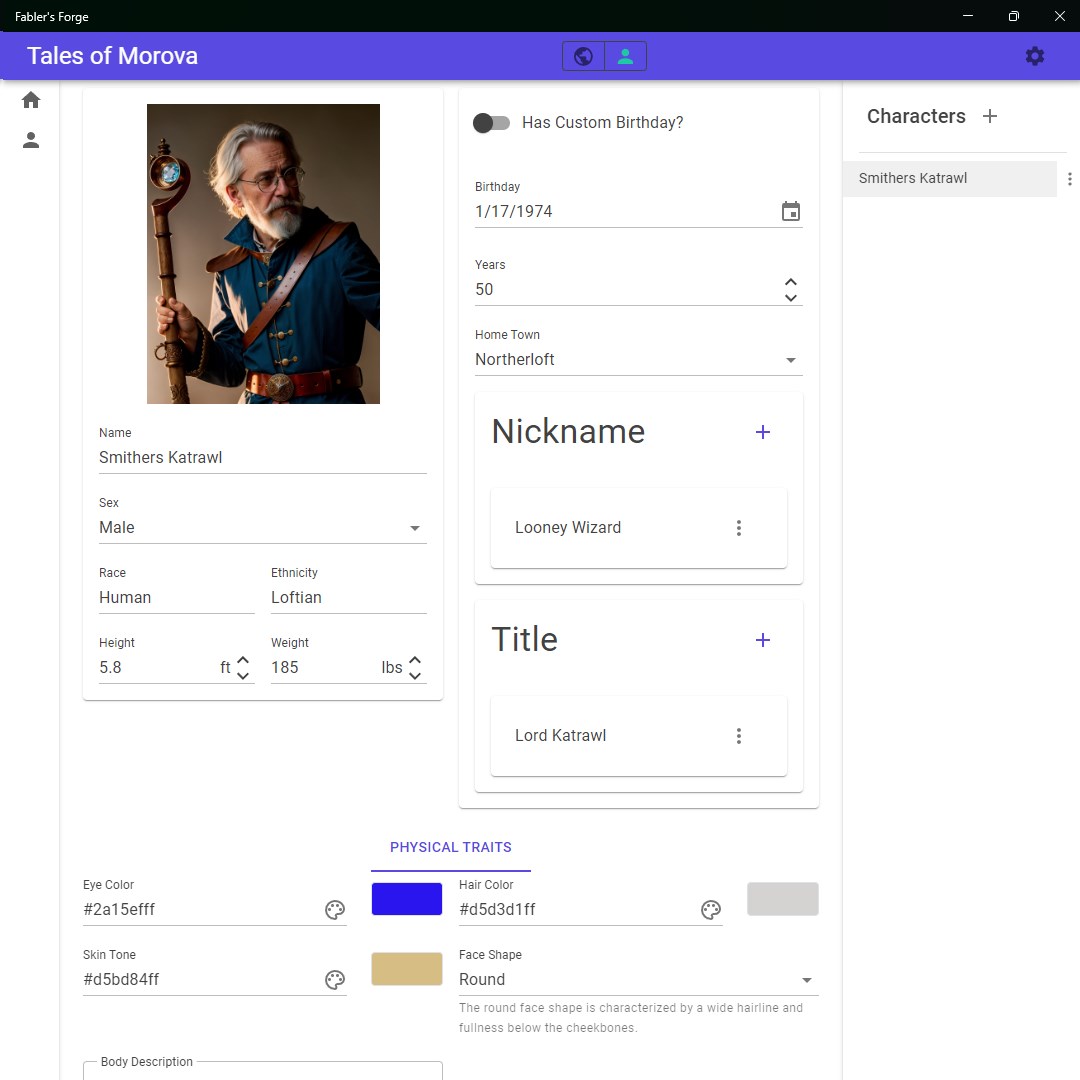Open the eye color picker palette icon
Image resolution: width=1080 pixels, height=1080 pixels.
(334, 910)
